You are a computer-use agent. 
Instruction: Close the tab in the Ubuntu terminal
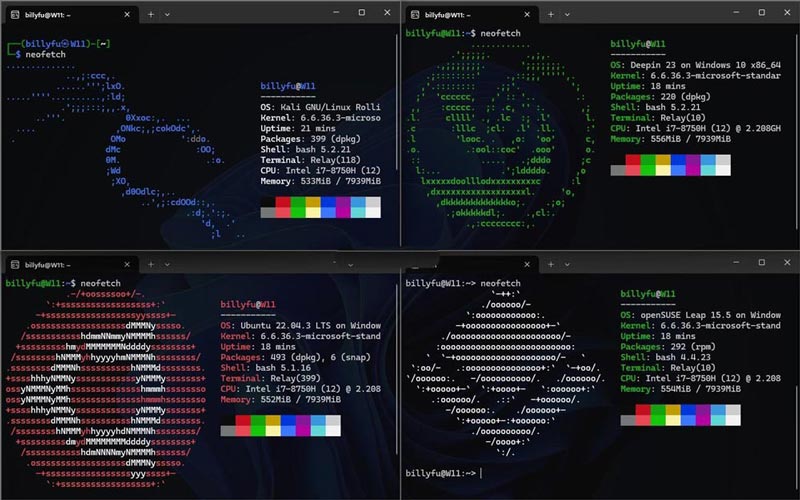[x=127, y=264]
